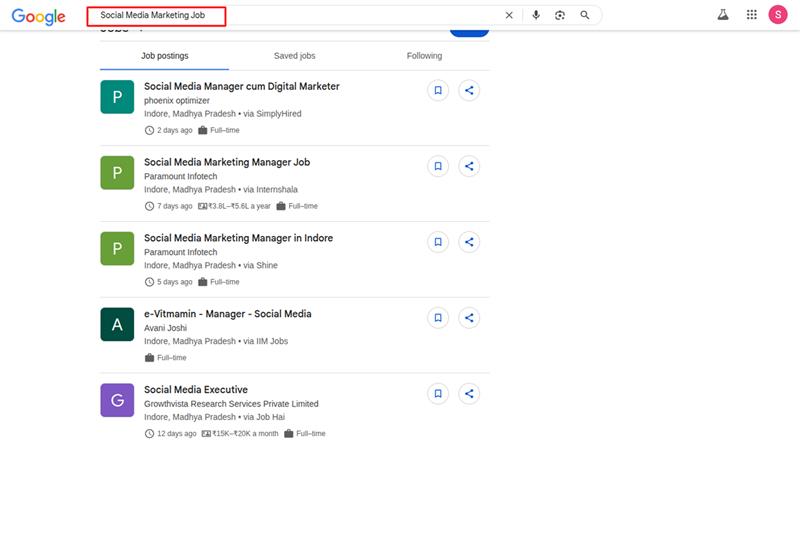Click the via Job Hai location line
Screen dimensions: 800x533
(x=214, y=417)
